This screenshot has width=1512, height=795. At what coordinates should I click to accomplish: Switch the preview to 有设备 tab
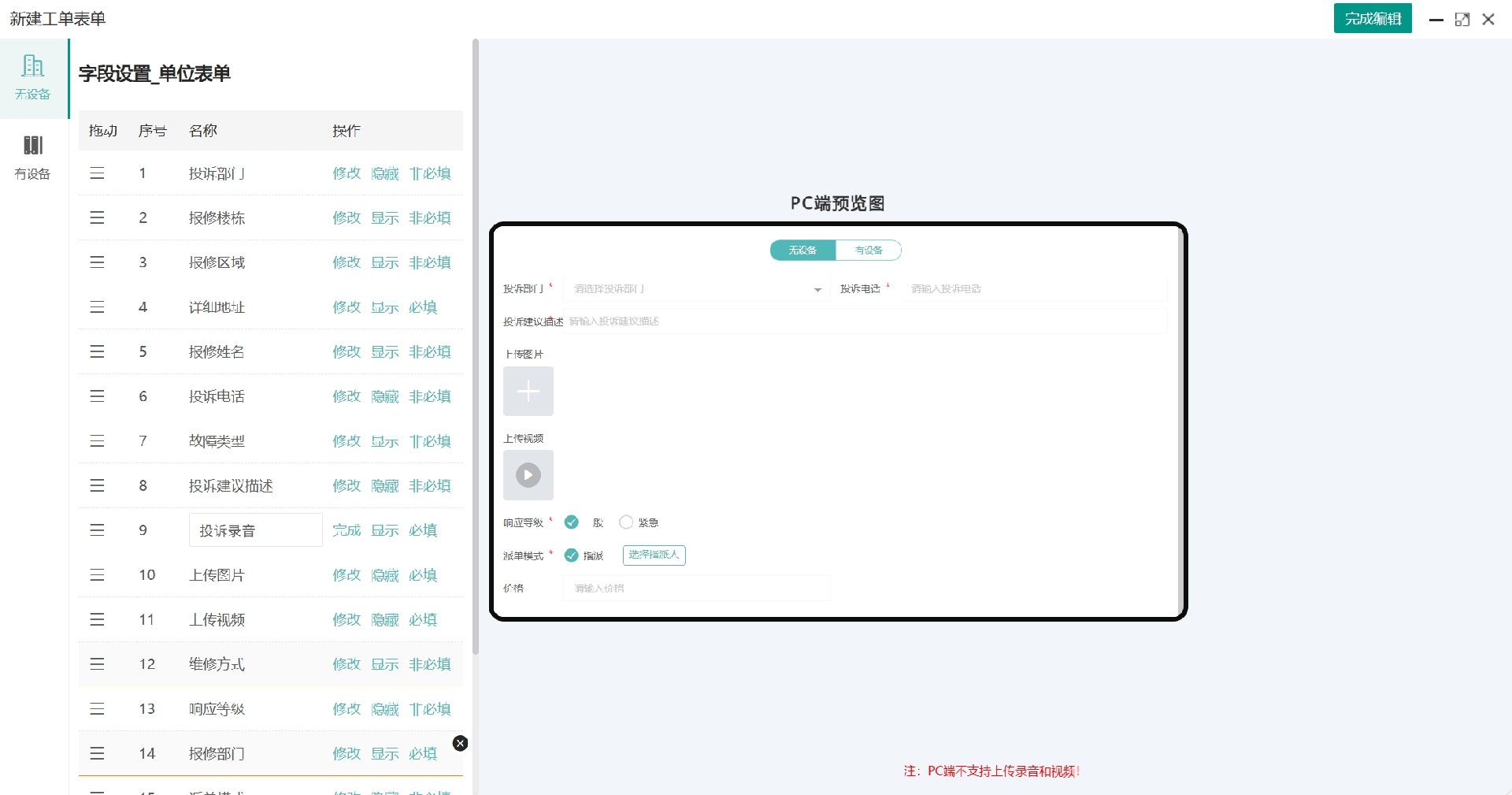(x=868, y=250)
